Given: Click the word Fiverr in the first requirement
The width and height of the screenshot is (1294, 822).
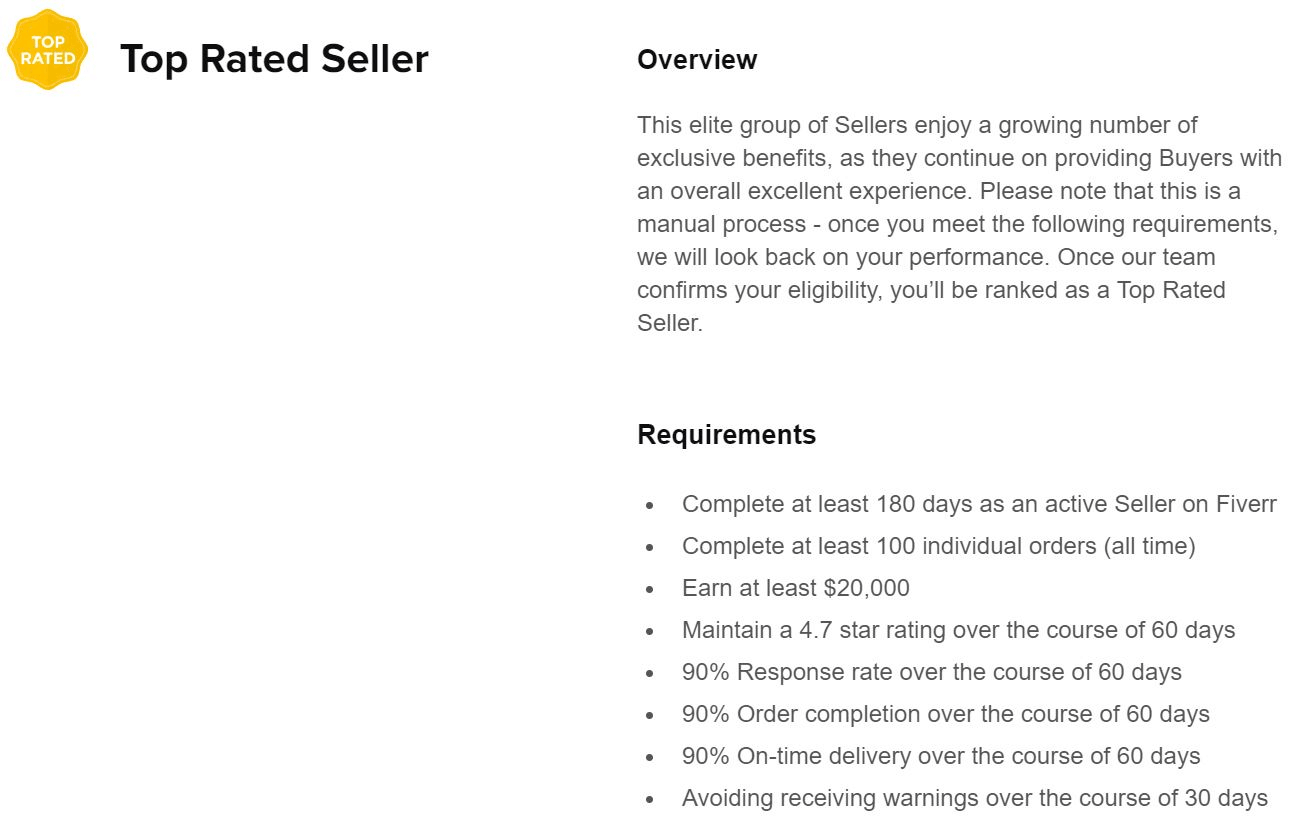Looking at the screenshot, I should click(1246, 504).
